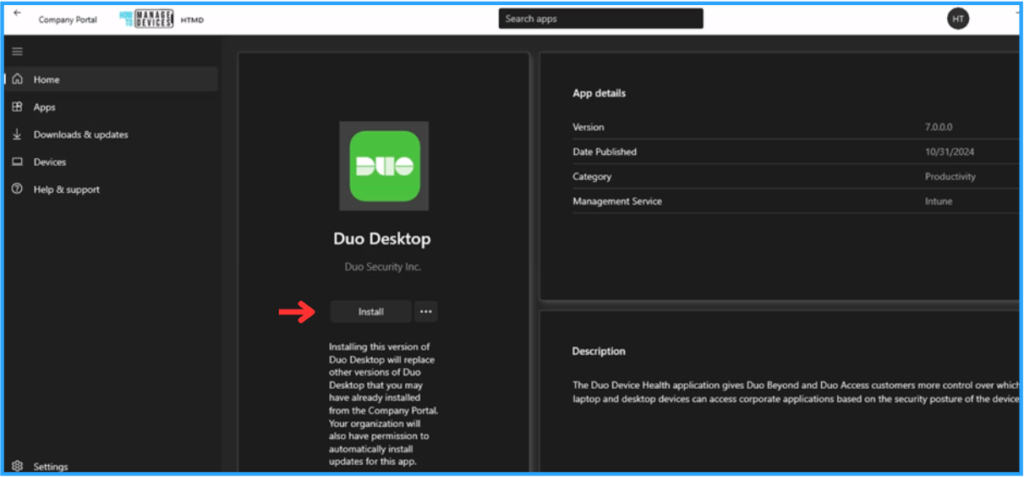
Task: Click the Management Service label
Action: click(617, 201)
